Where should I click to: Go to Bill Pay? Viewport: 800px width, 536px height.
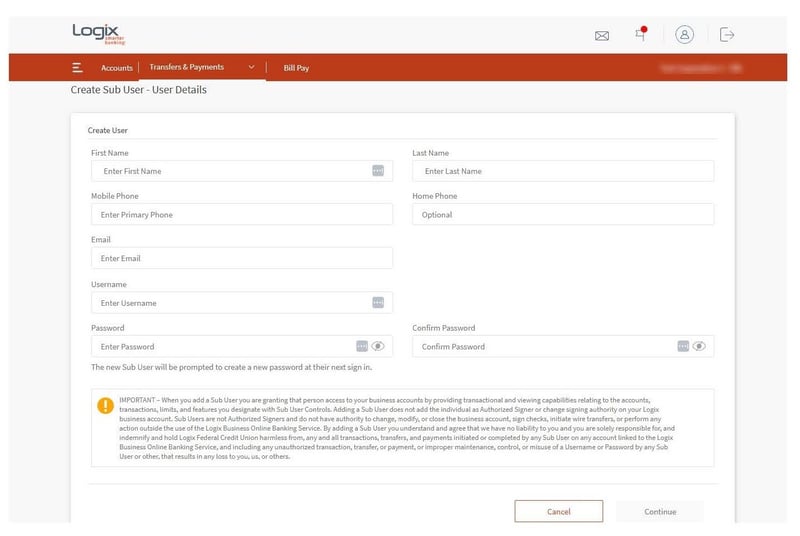[x=296, y=68]
